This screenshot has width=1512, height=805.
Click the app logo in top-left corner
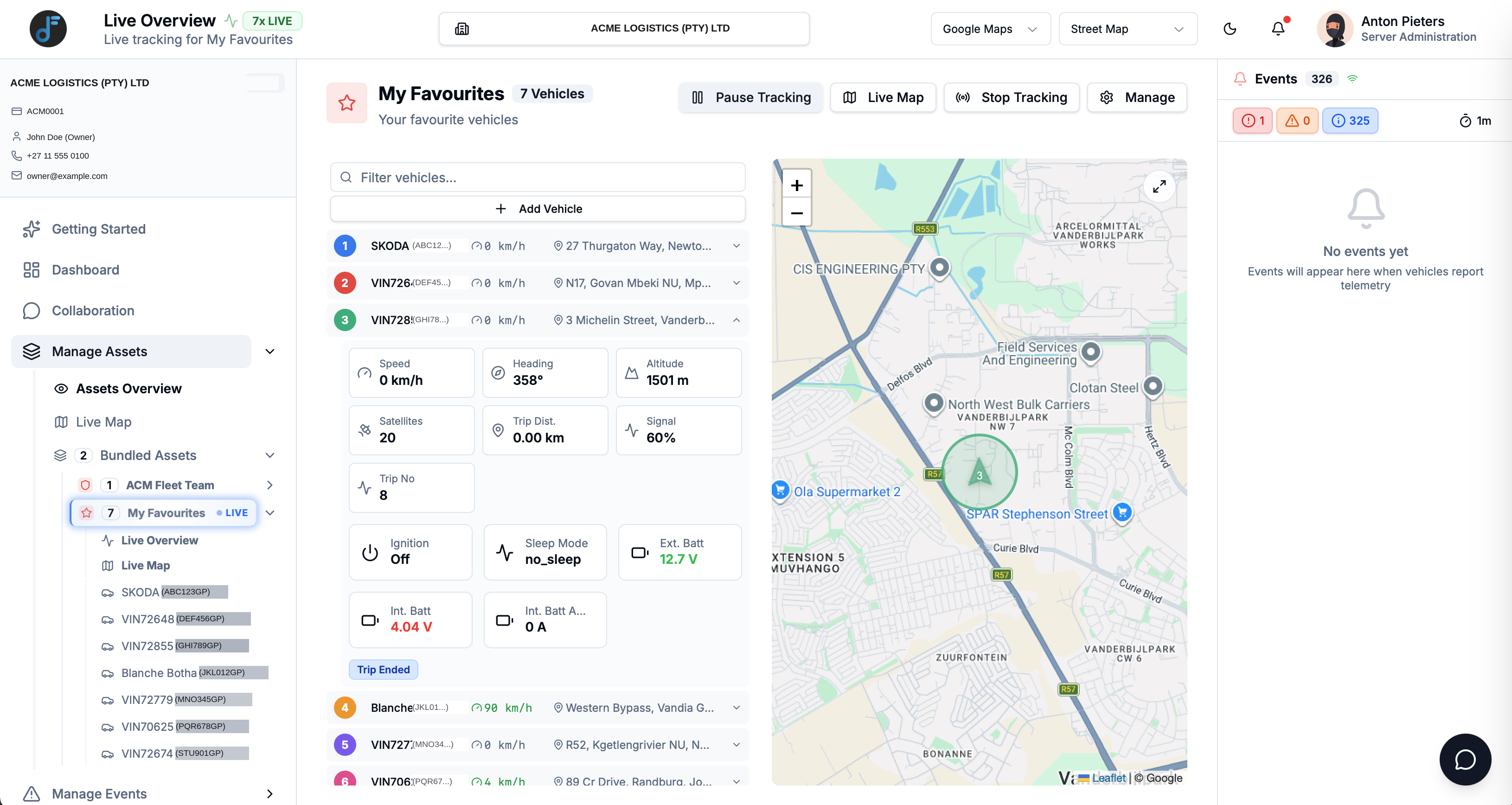point(48,29)
